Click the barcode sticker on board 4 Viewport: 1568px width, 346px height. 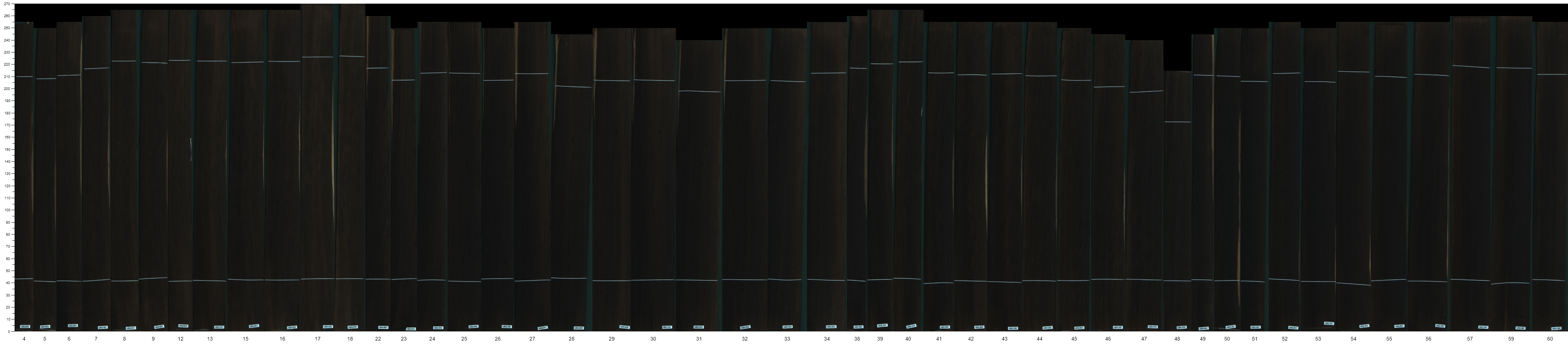[x=25, y=326]
